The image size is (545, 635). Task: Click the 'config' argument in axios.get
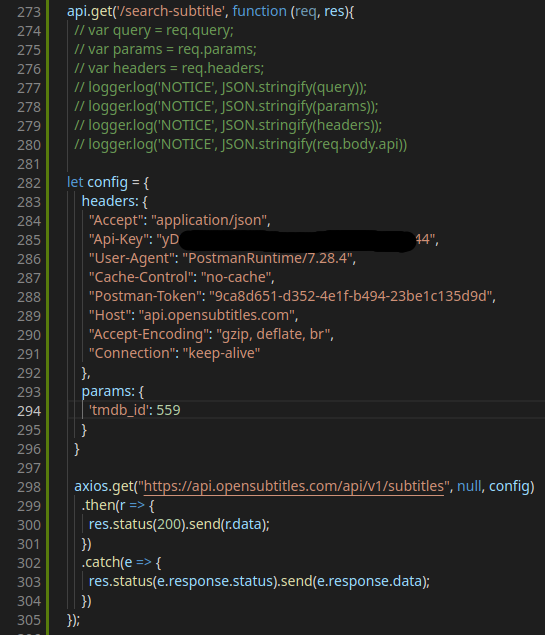(509, 486)
